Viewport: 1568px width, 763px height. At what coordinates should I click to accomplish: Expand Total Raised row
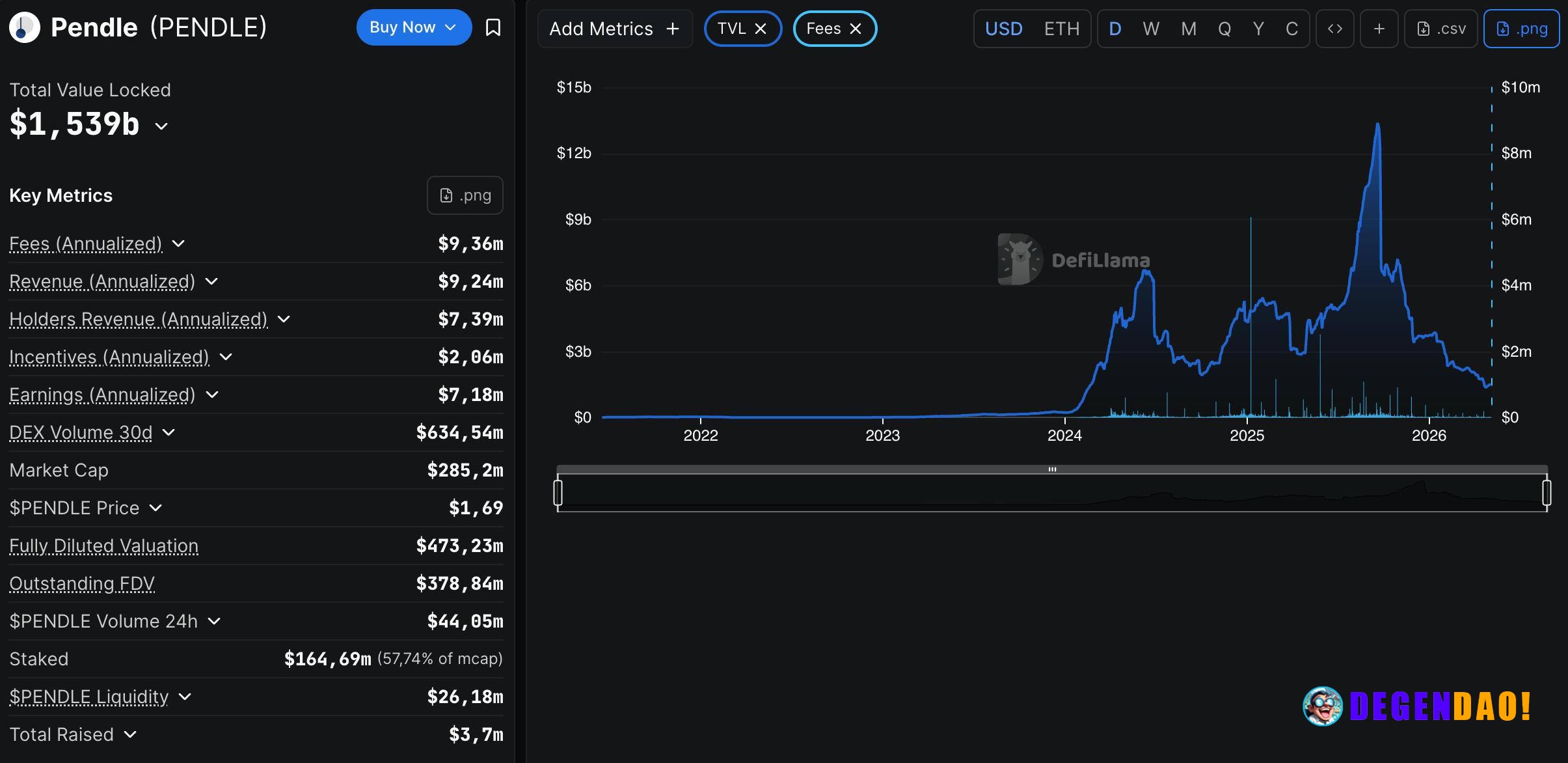point(130,734)
